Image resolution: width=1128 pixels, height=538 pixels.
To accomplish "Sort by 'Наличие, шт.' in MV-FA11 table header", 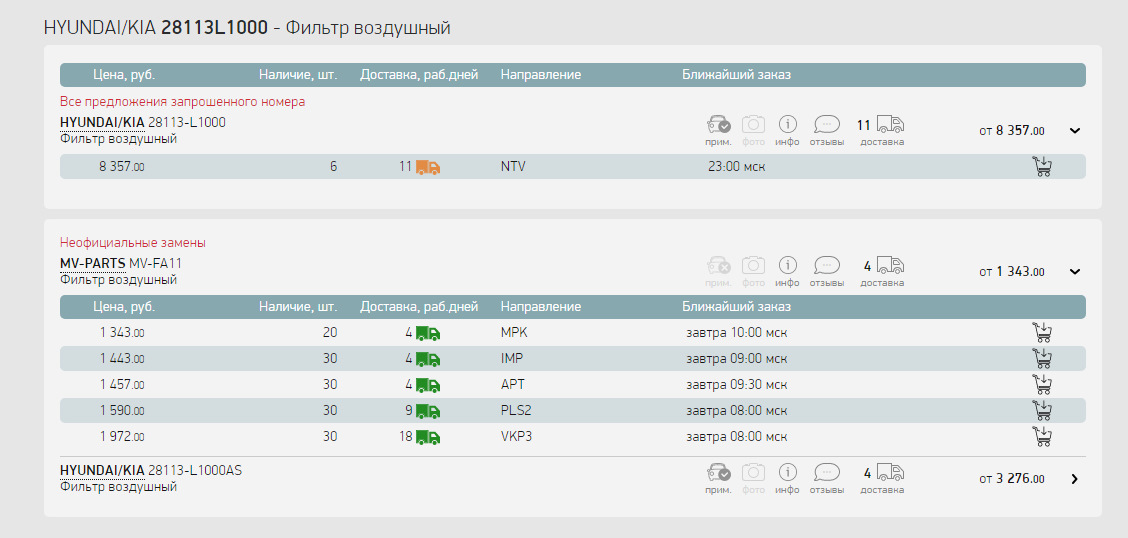I will [x=298, y=307].
